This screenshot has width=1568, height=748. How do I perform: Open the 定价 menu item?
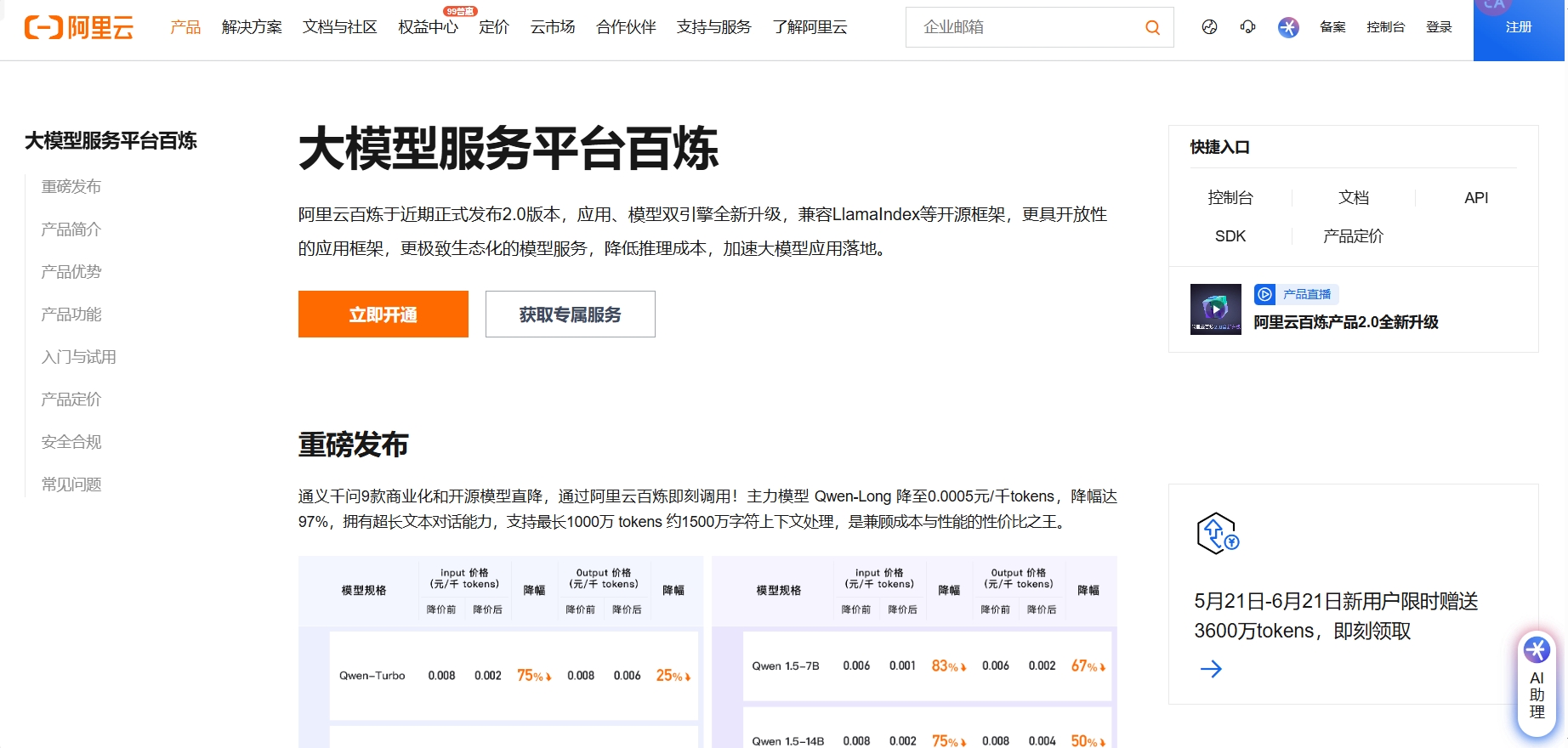coord(494,27)
